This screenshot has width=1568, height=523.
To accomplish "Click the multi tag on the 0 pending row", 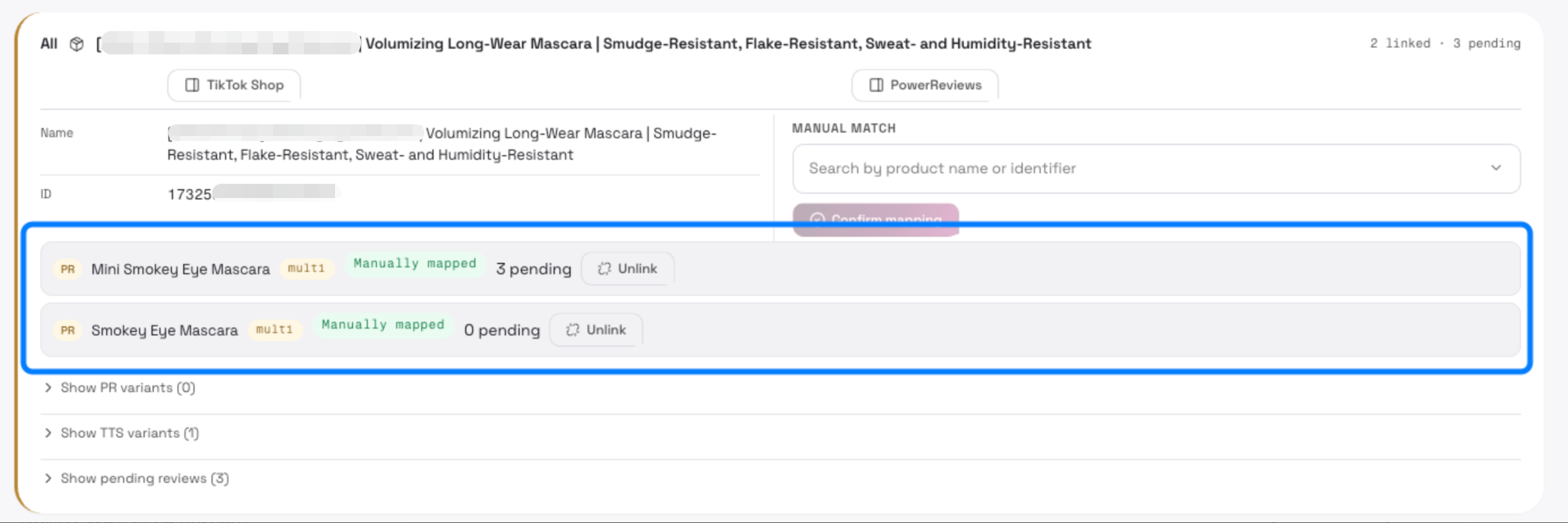I will point(275,330).
